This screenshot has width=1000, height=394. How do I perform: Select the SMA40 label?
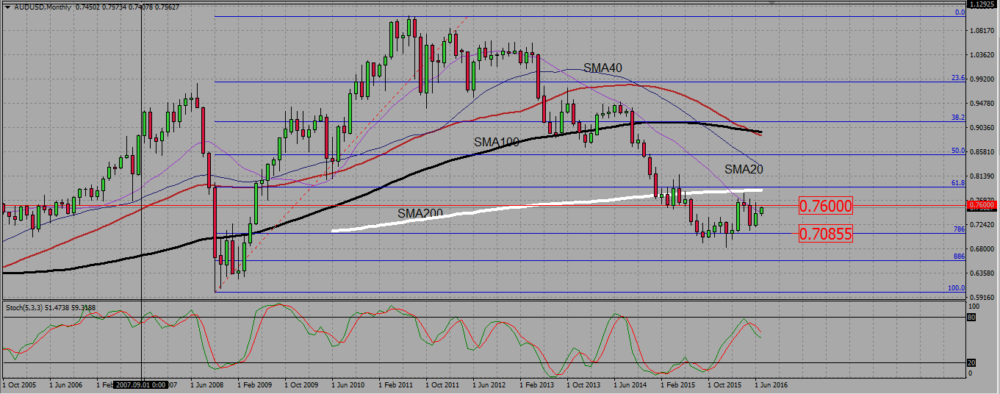[602, 68]
